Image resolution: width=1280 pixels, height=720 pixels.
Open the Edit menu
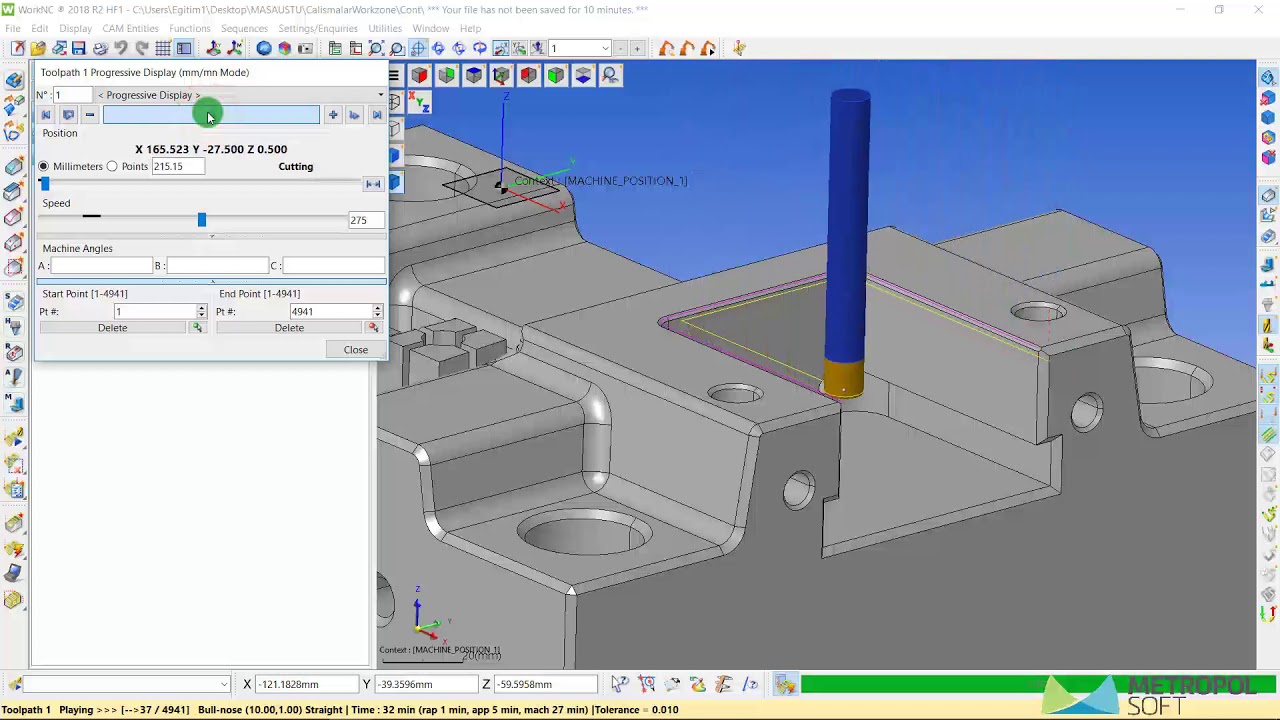pyautogui.click(x=40, y=28)
